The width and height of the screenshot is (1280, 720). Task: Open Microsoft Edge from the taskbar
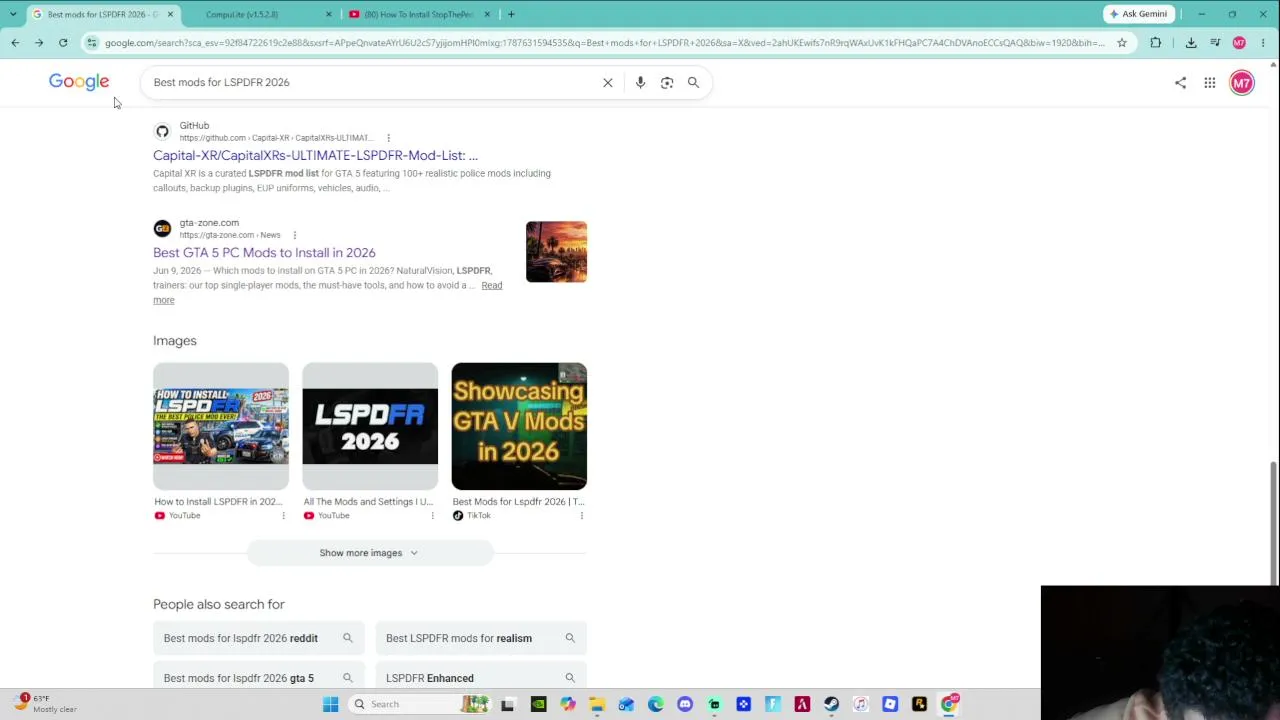[x=656, y=704]
